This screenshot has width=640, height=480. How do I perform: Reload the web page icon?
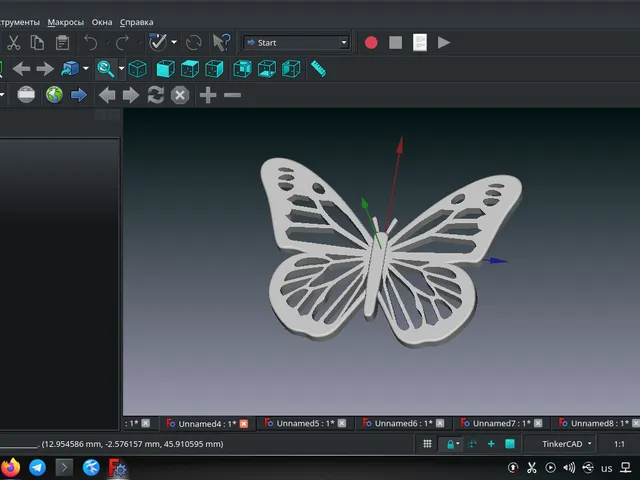coord(156,95)
